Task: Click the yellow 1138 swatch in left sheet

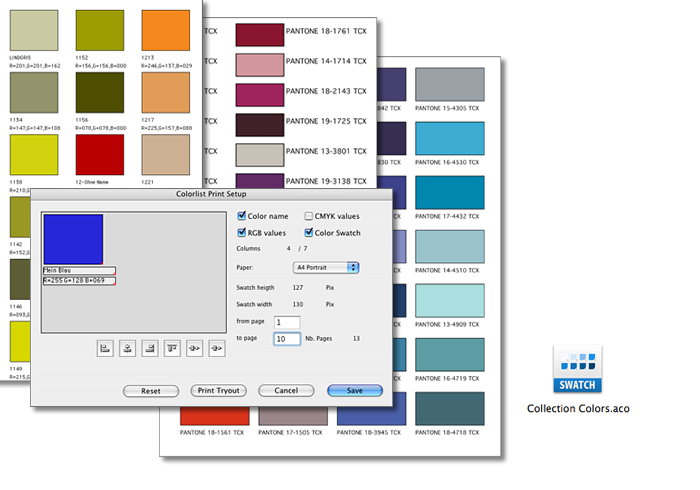Action: tap(34, 155)
